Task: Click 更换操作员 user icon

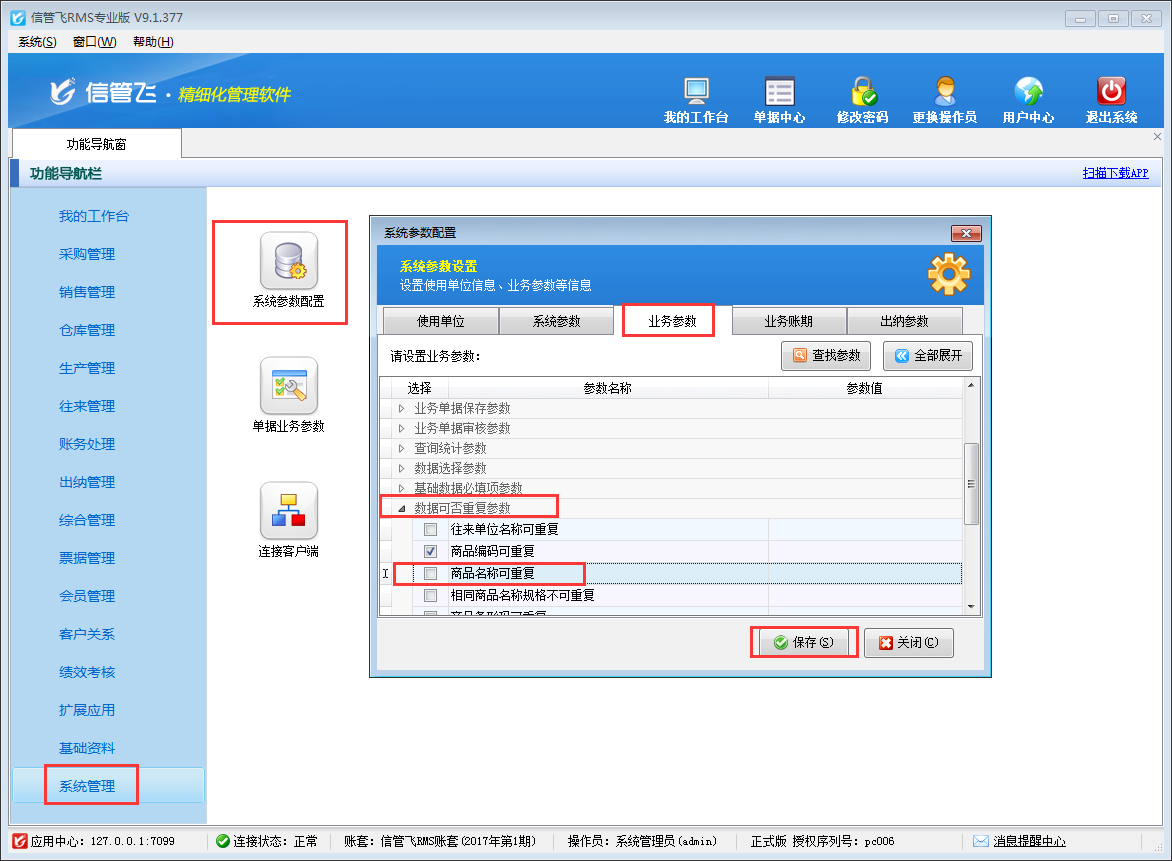Action: [944, 93]
